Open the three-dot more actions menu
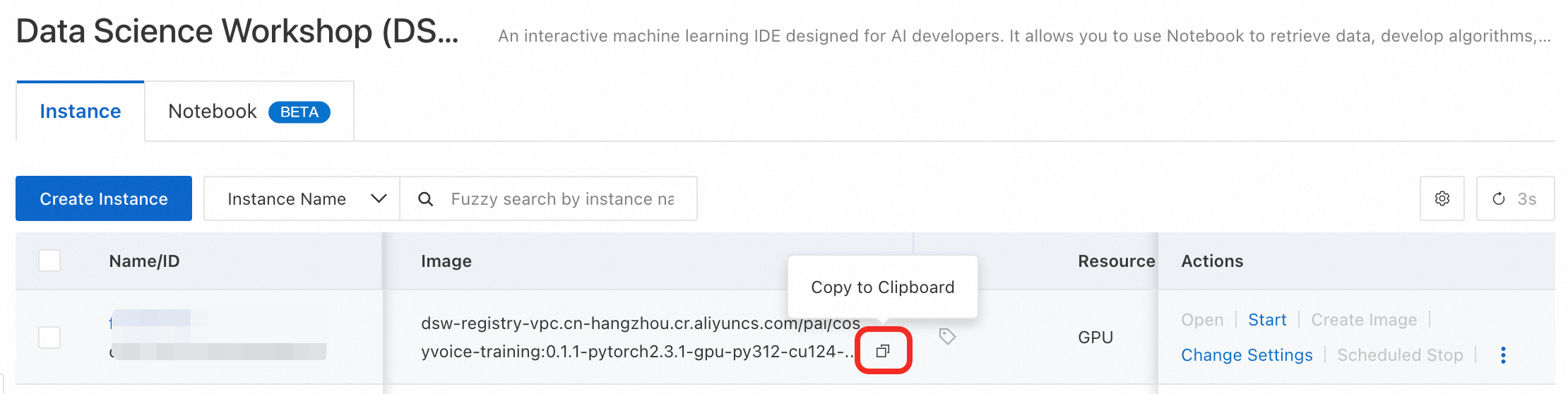 click(1503, 355)
